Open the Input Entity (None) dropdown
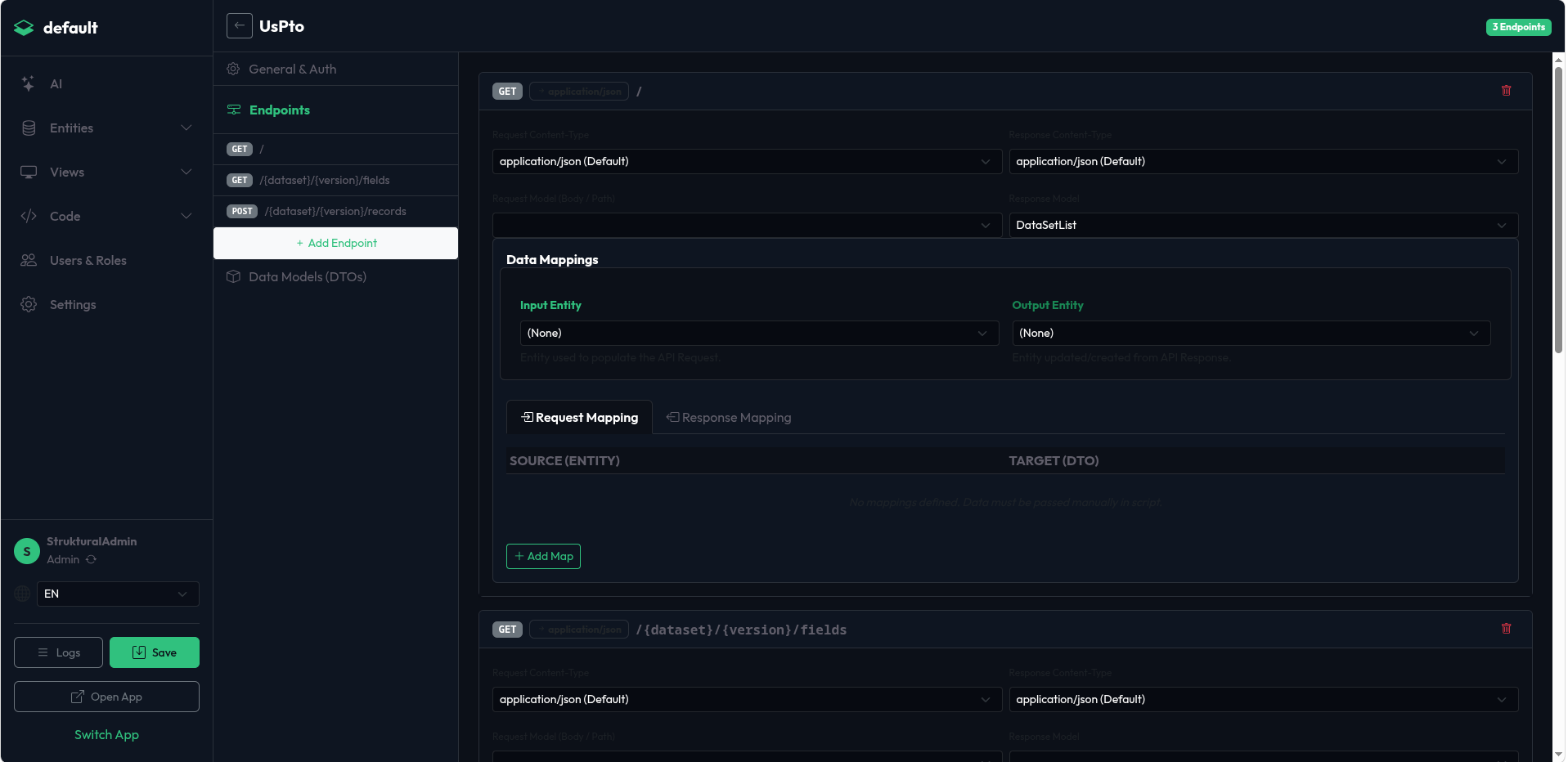The width and height of the screenshot is (1568, 762). (x=759, y=333)
